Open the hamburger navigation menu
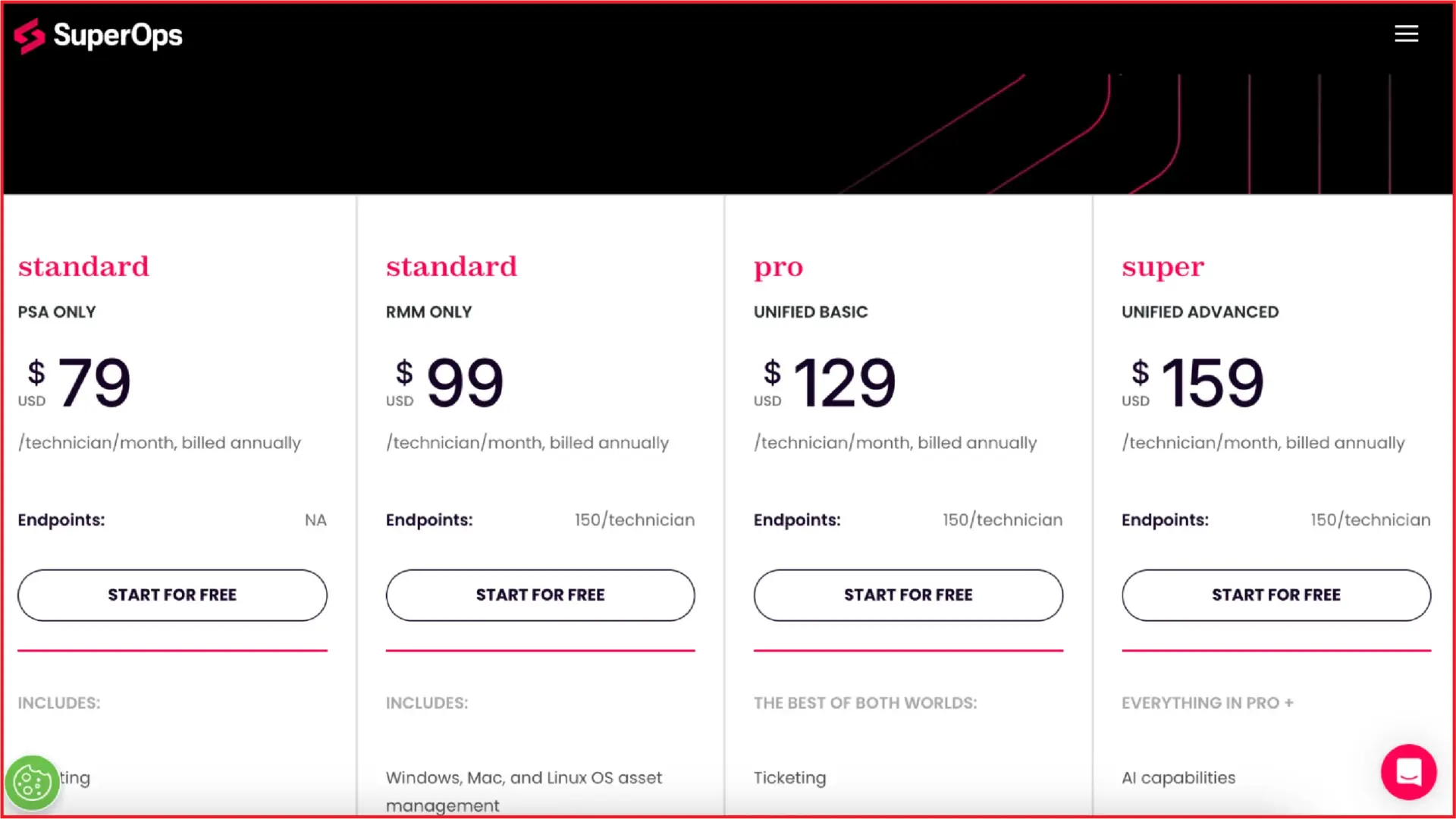The image size is (1456, 819). pos(1407,33)
